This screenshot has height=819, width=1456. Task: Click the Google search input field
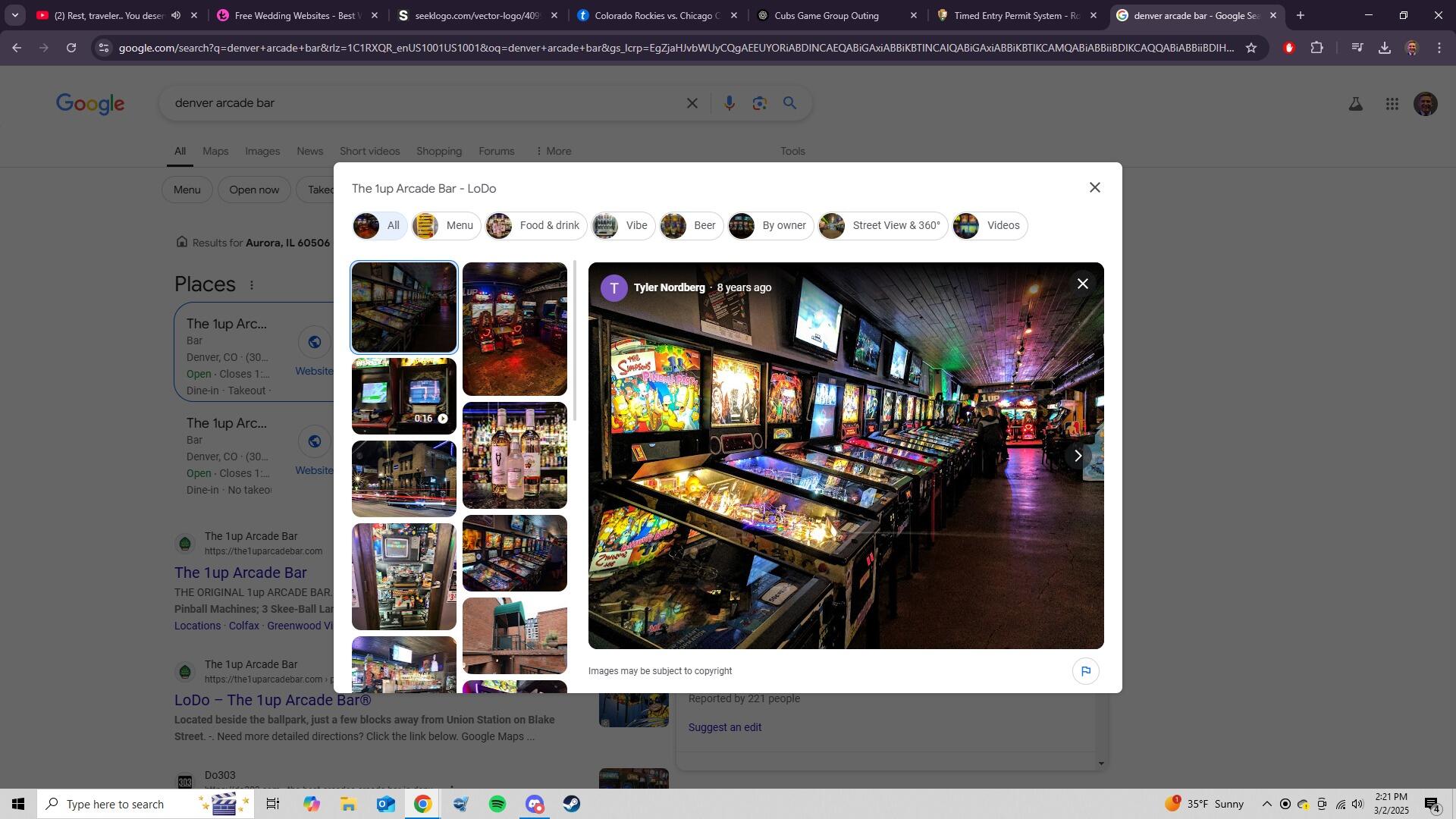click(425, 103)
